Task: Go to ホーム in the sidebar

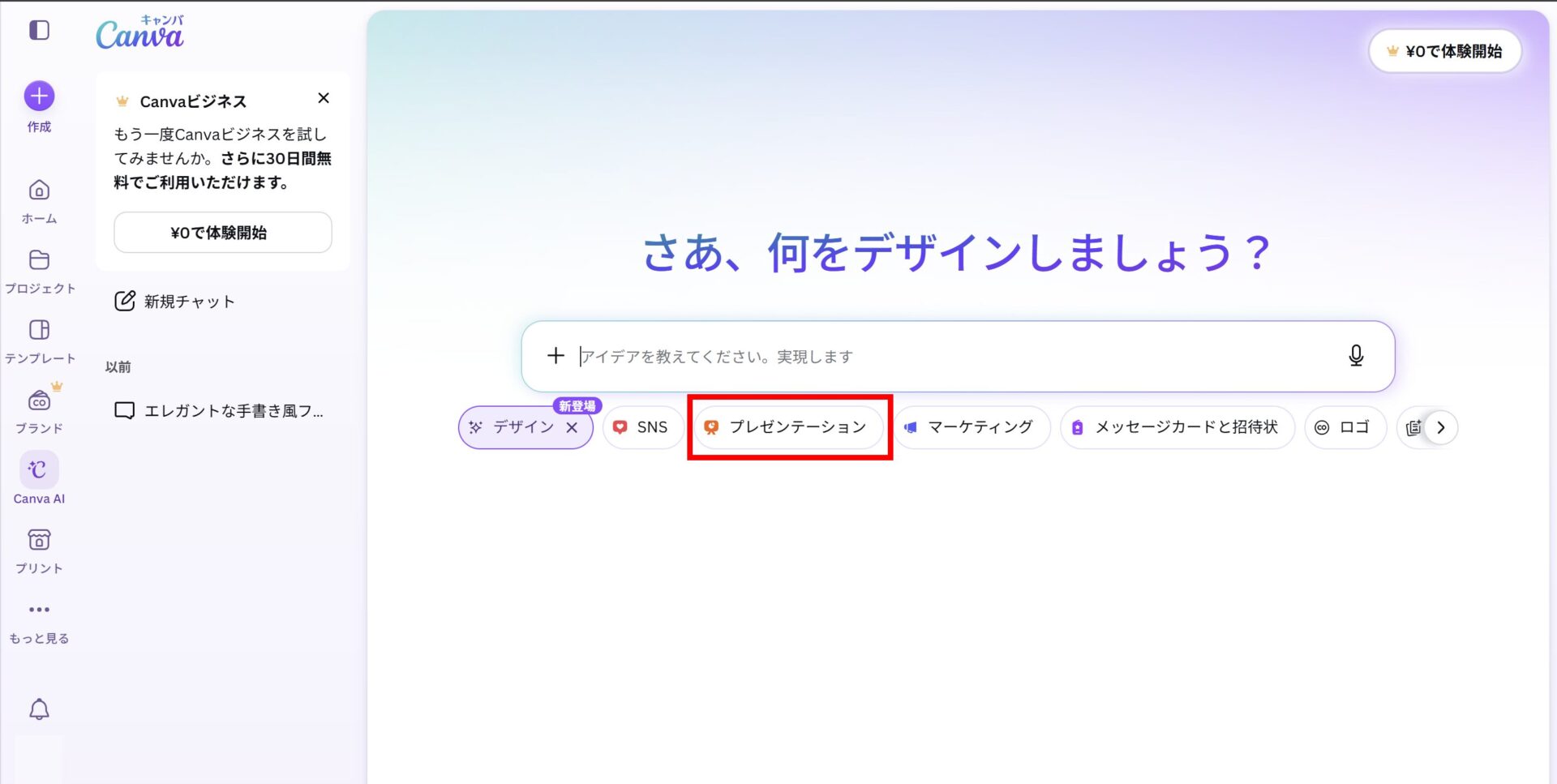Action: (39, 202)
